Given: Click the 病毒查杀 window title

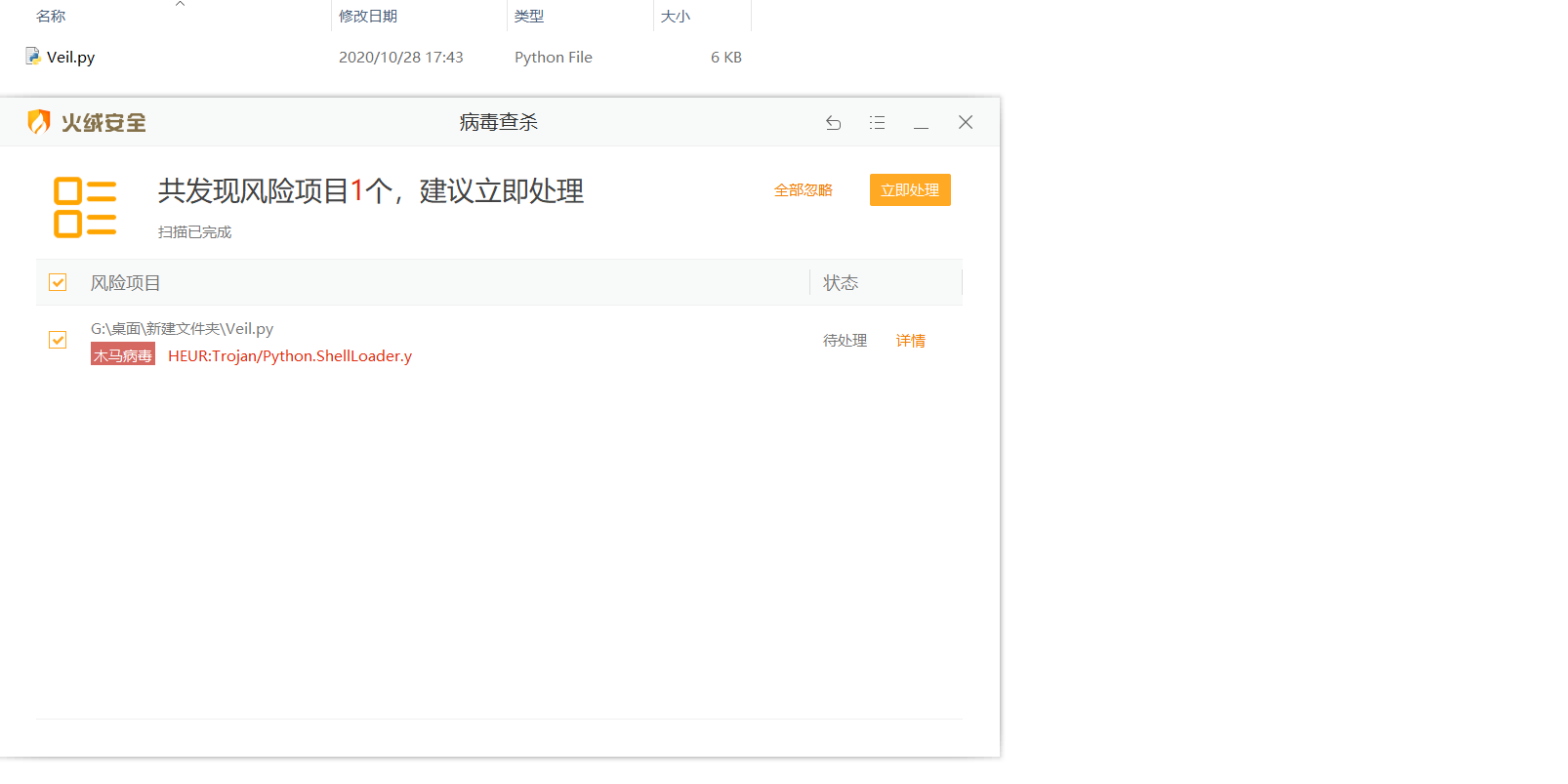Looking at the screenshot, I should [499, 122].
